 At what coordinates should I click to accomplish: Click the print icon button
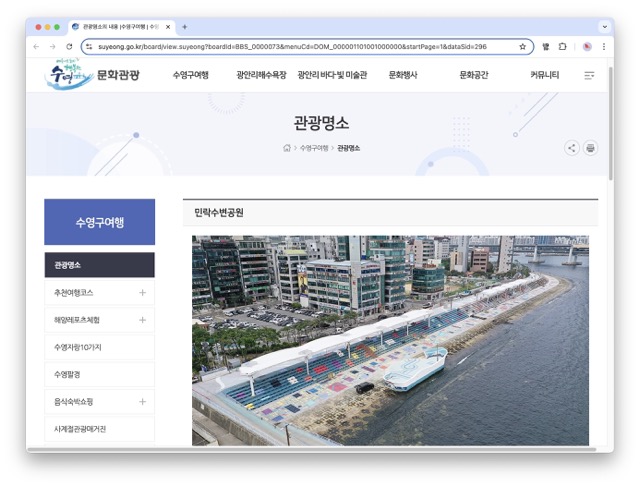pyautogui.click(x=590, y=148)
